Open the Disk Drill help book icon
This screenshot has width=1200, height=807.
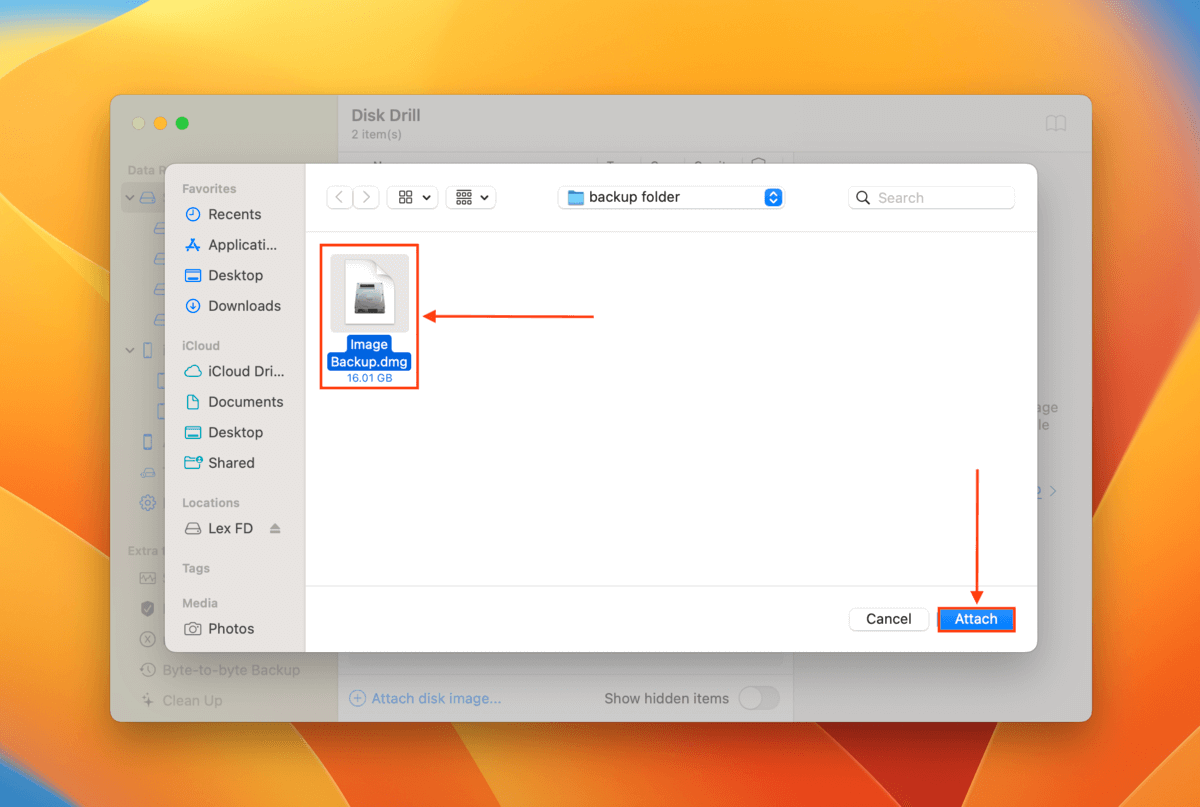pyautogui.click(x=1056, y=123)
